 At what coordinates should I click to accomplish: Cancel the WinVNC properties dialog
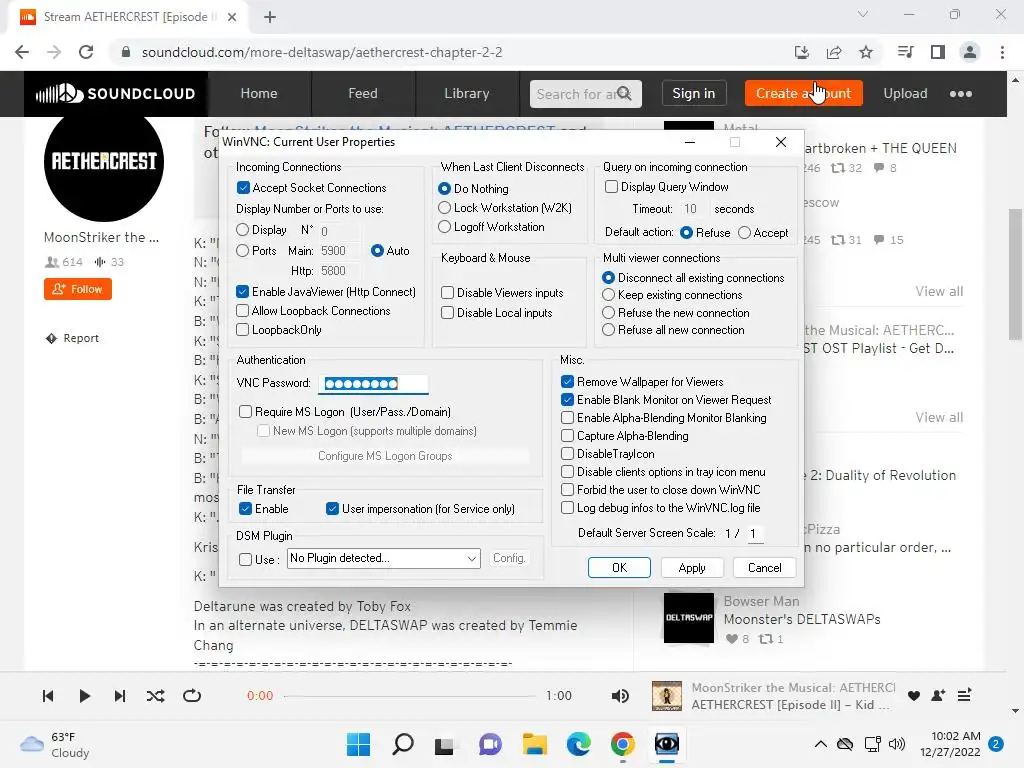(764, 568)
